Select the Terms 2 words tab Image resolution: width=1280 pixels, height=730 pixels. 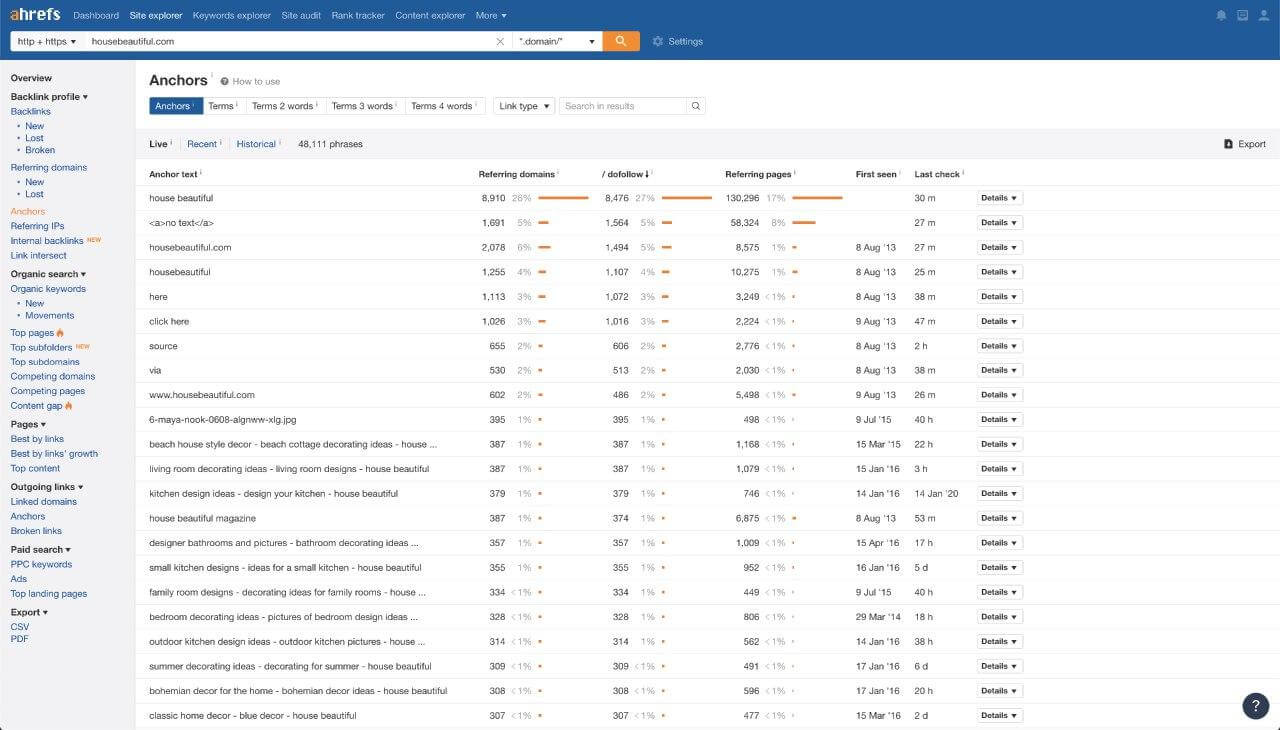point(285,106)
